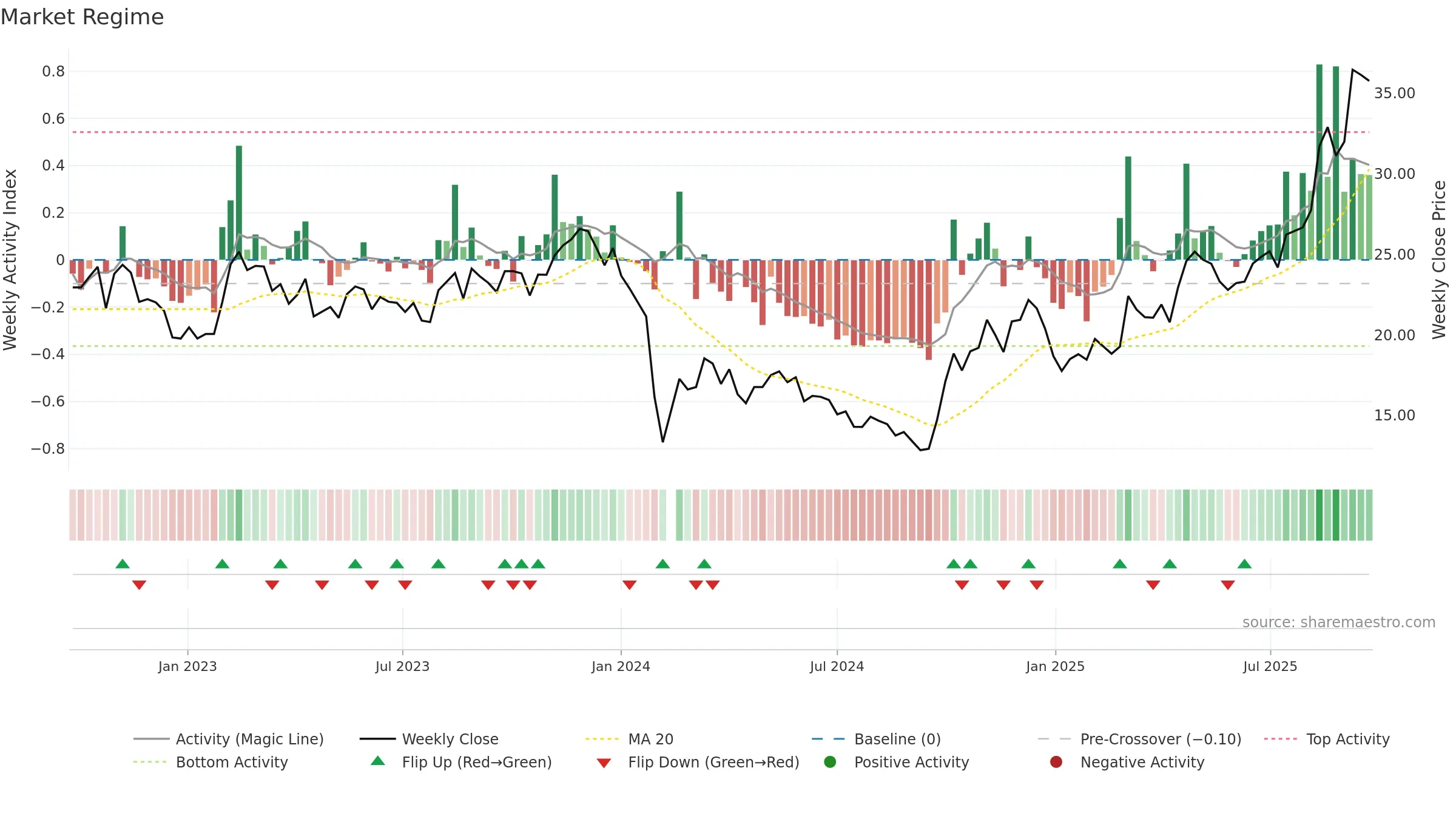Viewport: 1456px width, 819px height.
Task: Click the green Flip Up triangle icon in legend
Action: [x=378, y=761]
